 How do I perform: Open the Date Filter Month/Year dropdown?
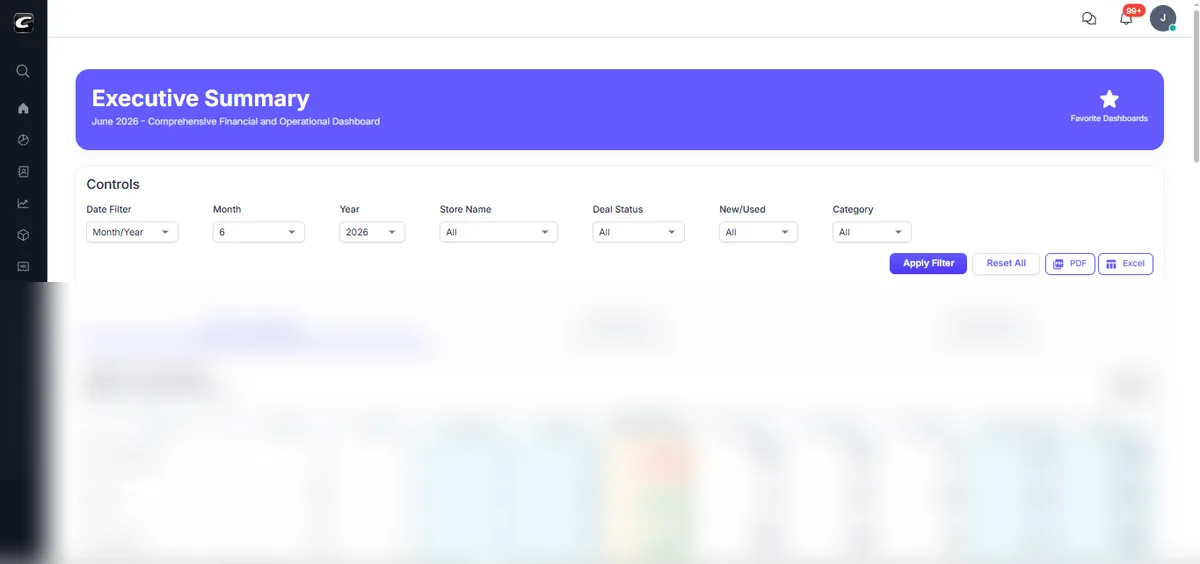[x=132, y=232]
